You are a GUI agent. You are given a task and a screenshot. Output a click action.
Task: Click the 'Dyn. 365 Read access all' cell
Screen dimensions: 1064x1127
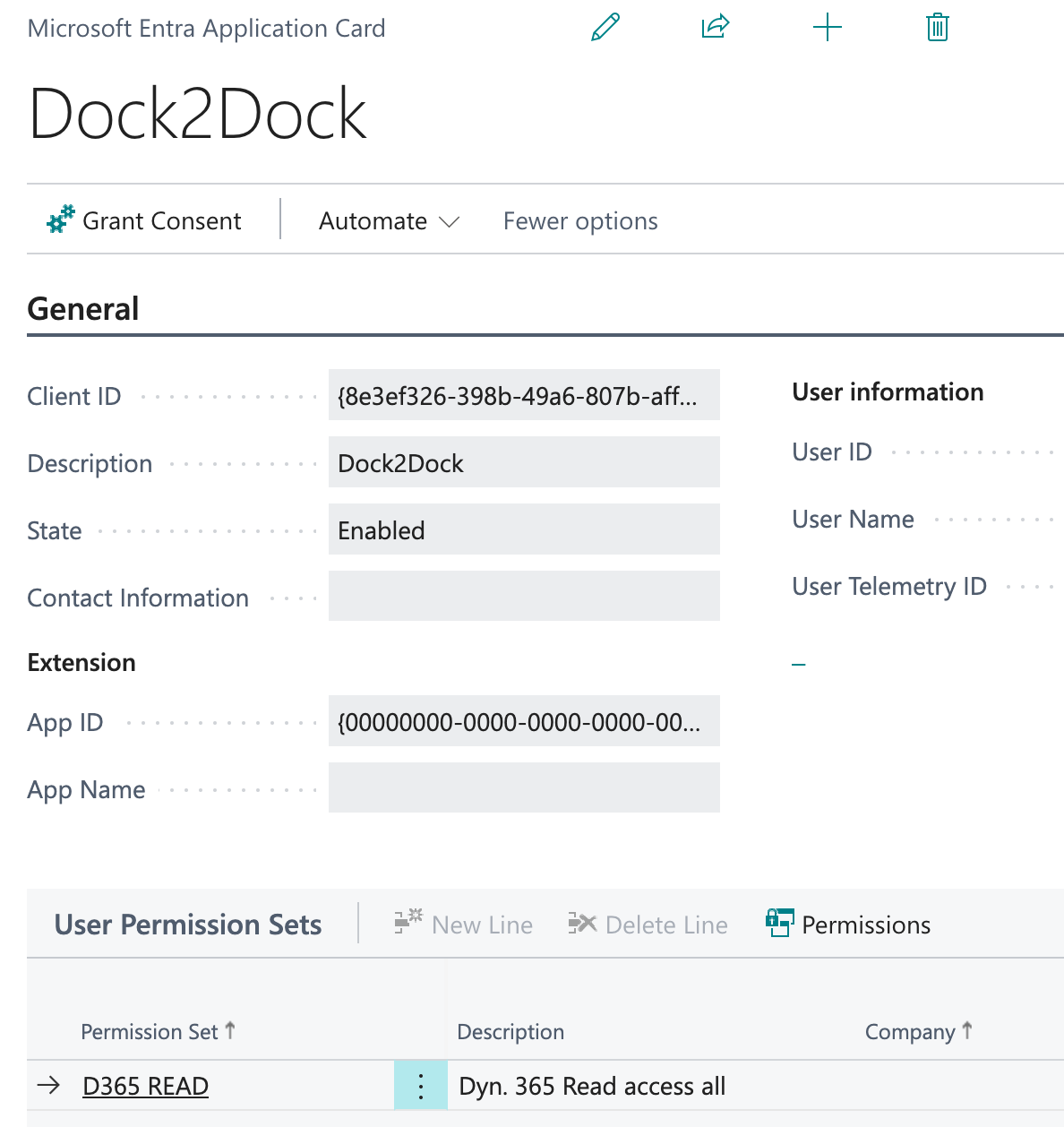click(x=592, y=1086)
